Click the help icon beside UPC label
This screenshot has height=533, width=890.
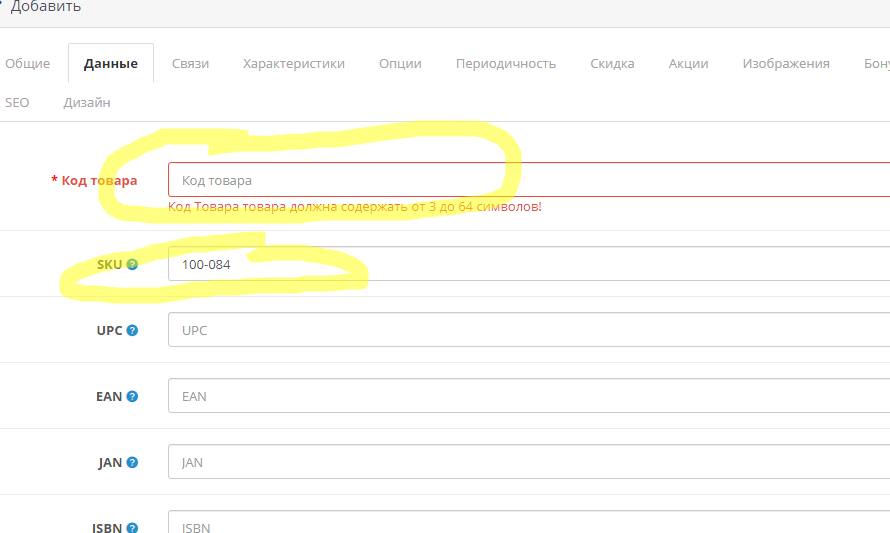coord(132,330)
